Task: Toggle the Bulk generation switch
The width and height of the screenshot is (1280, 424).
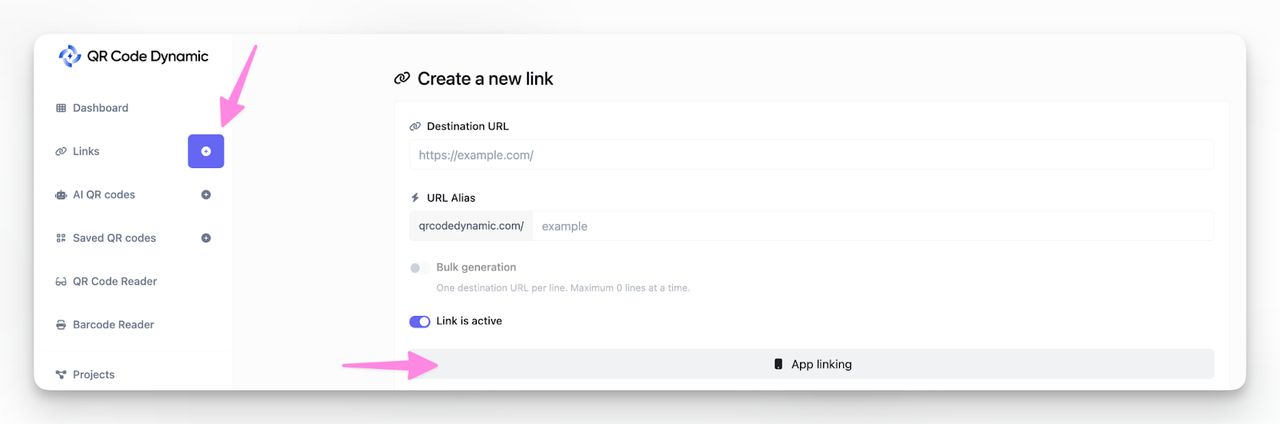Action: (420, 268)
